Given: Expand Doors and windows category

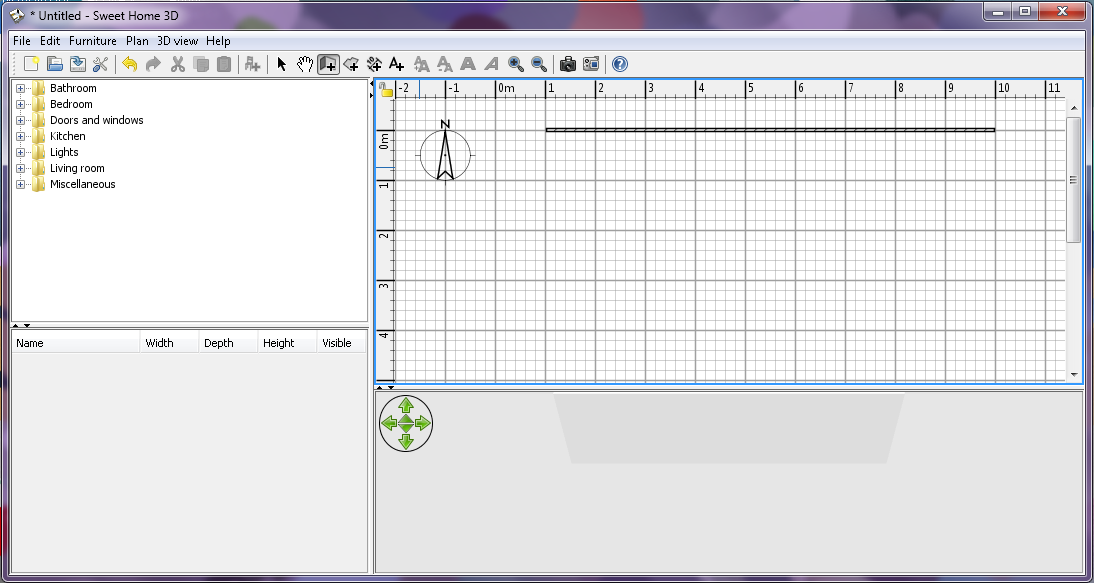Looking at the screenshot, I should [x=20, y=121].
